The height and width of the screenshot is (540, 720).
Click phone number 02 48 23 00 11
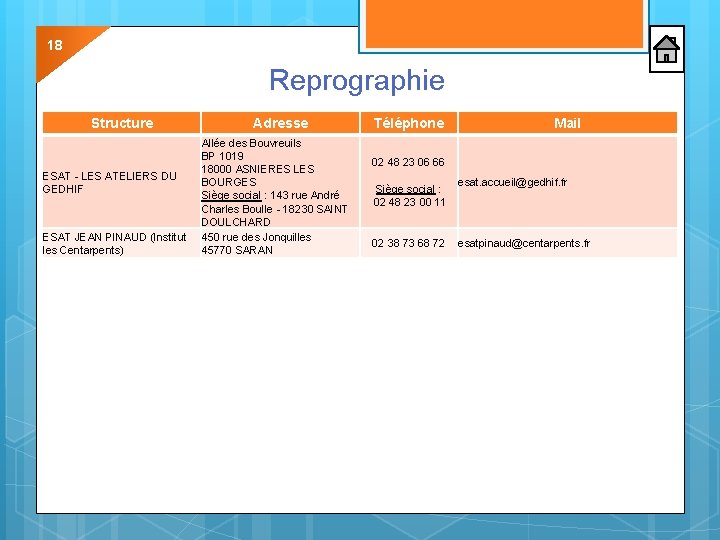[x=409, y=202]
